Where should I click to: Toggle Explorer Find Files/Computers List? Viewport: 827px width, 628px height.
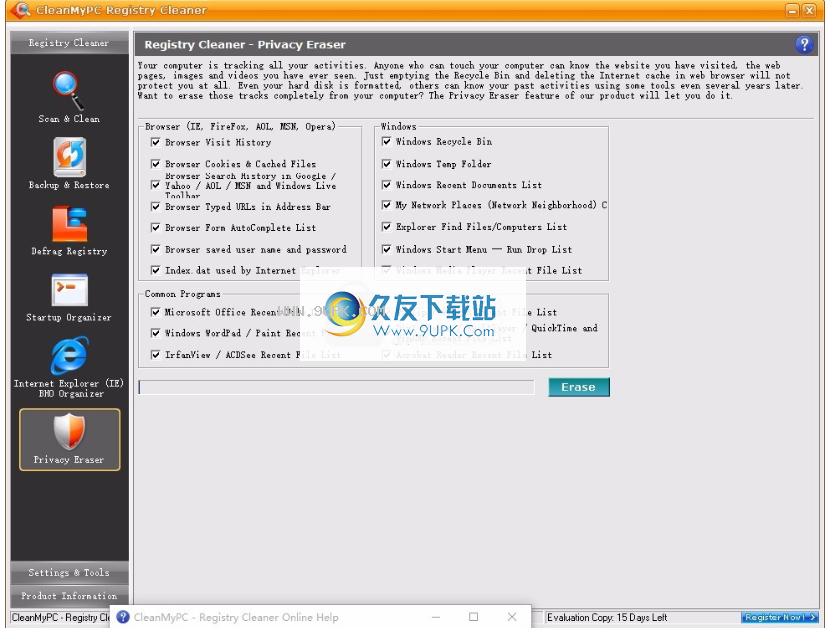[x=387, y=227]
